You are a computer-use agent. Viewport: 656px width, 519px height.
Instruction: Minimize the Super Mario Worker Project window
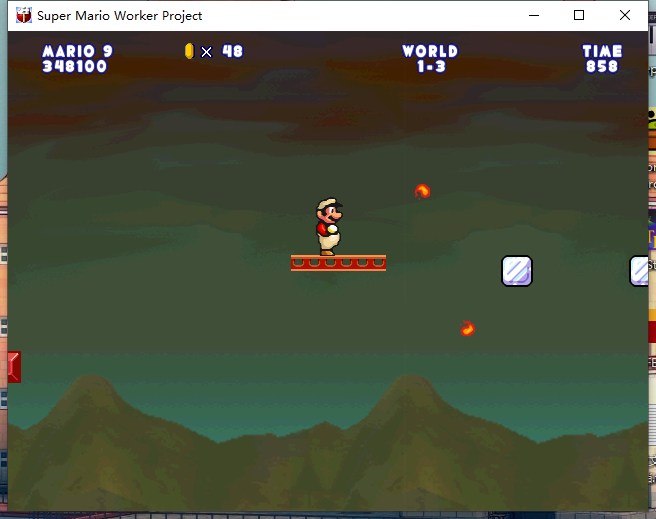534,15
